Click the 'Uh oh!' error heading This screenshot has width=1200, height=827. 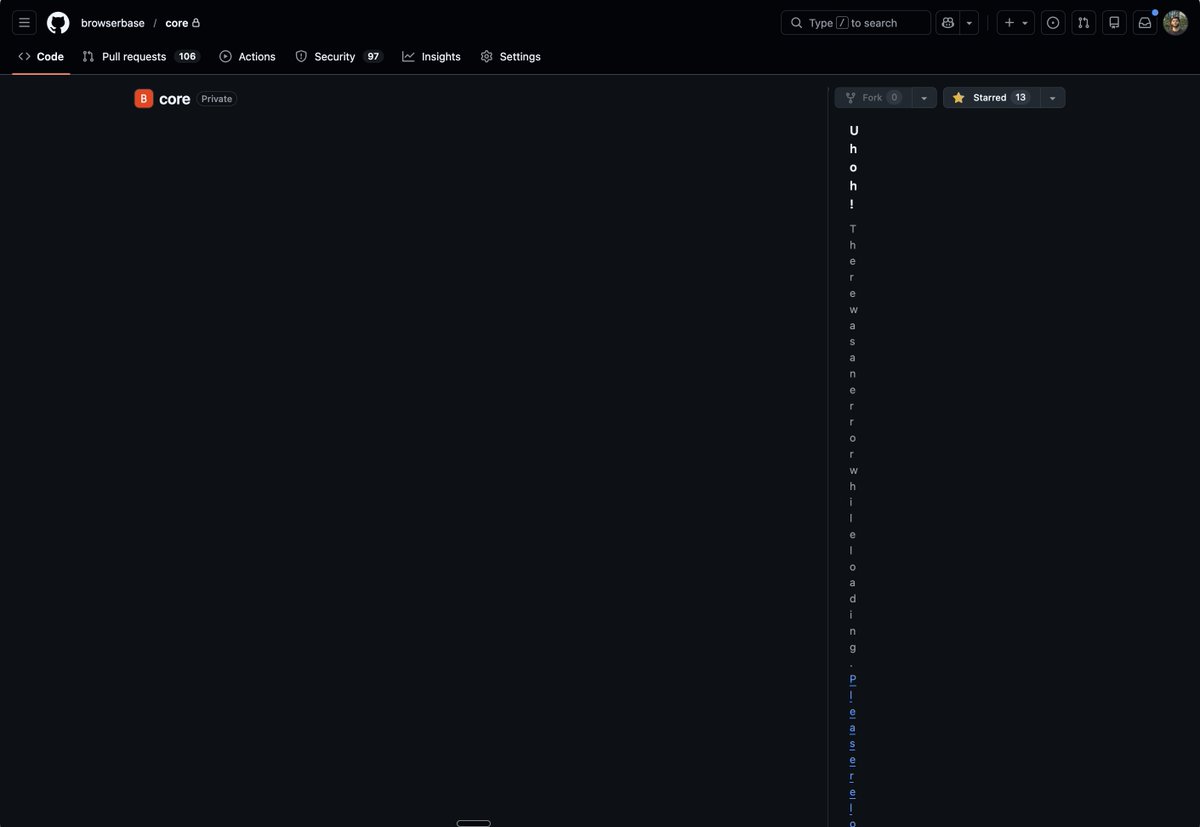(x=853, y=167)
